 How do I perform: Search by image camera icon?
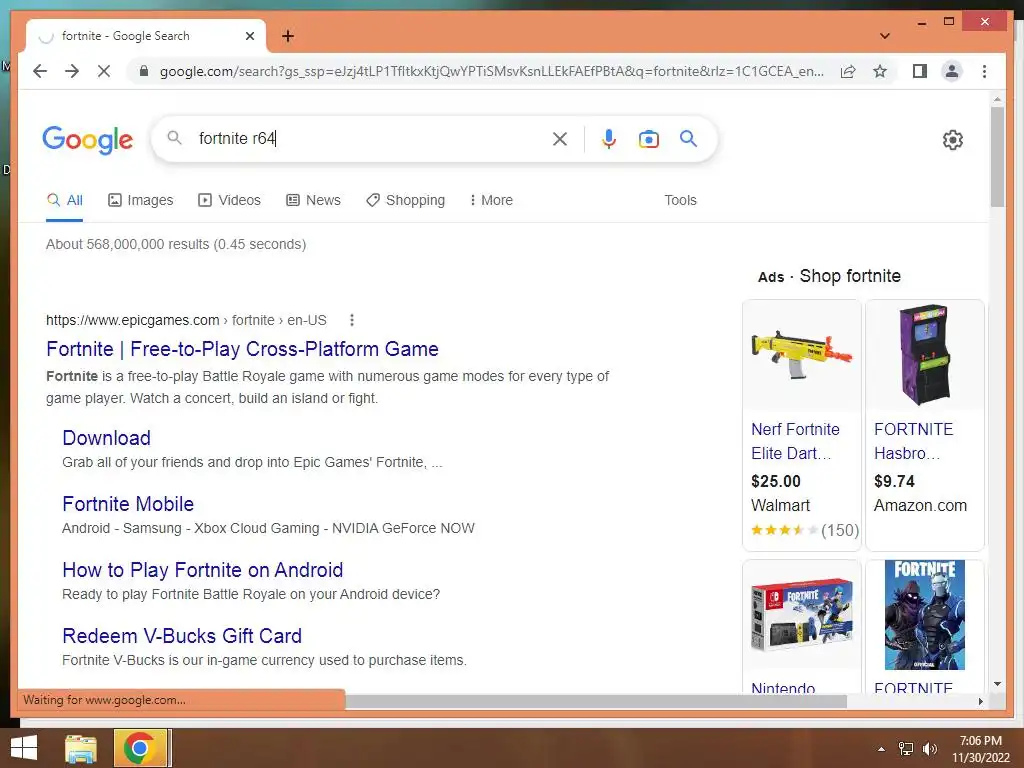click(648, 138)
